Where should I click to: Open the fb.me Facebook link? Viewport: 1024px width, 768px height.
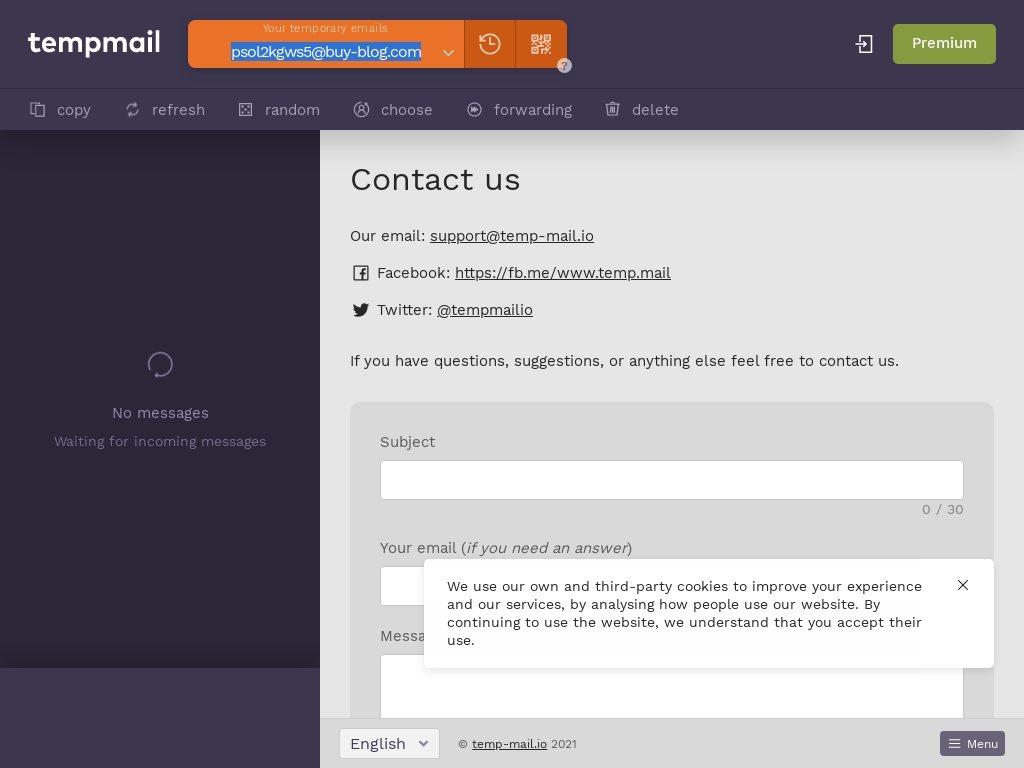tap(563, 273)
